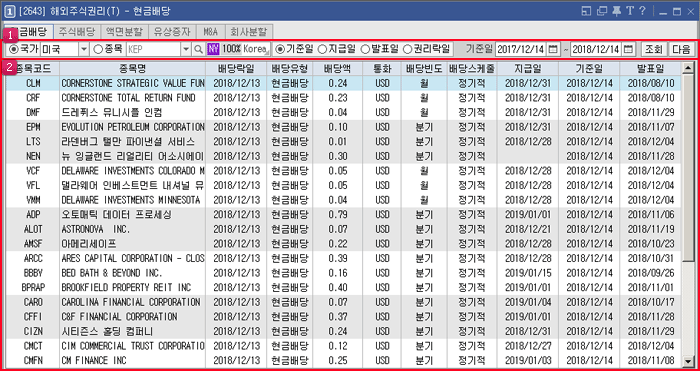Click BED BATH & BEYOND INC. name cell

[133, 273]
